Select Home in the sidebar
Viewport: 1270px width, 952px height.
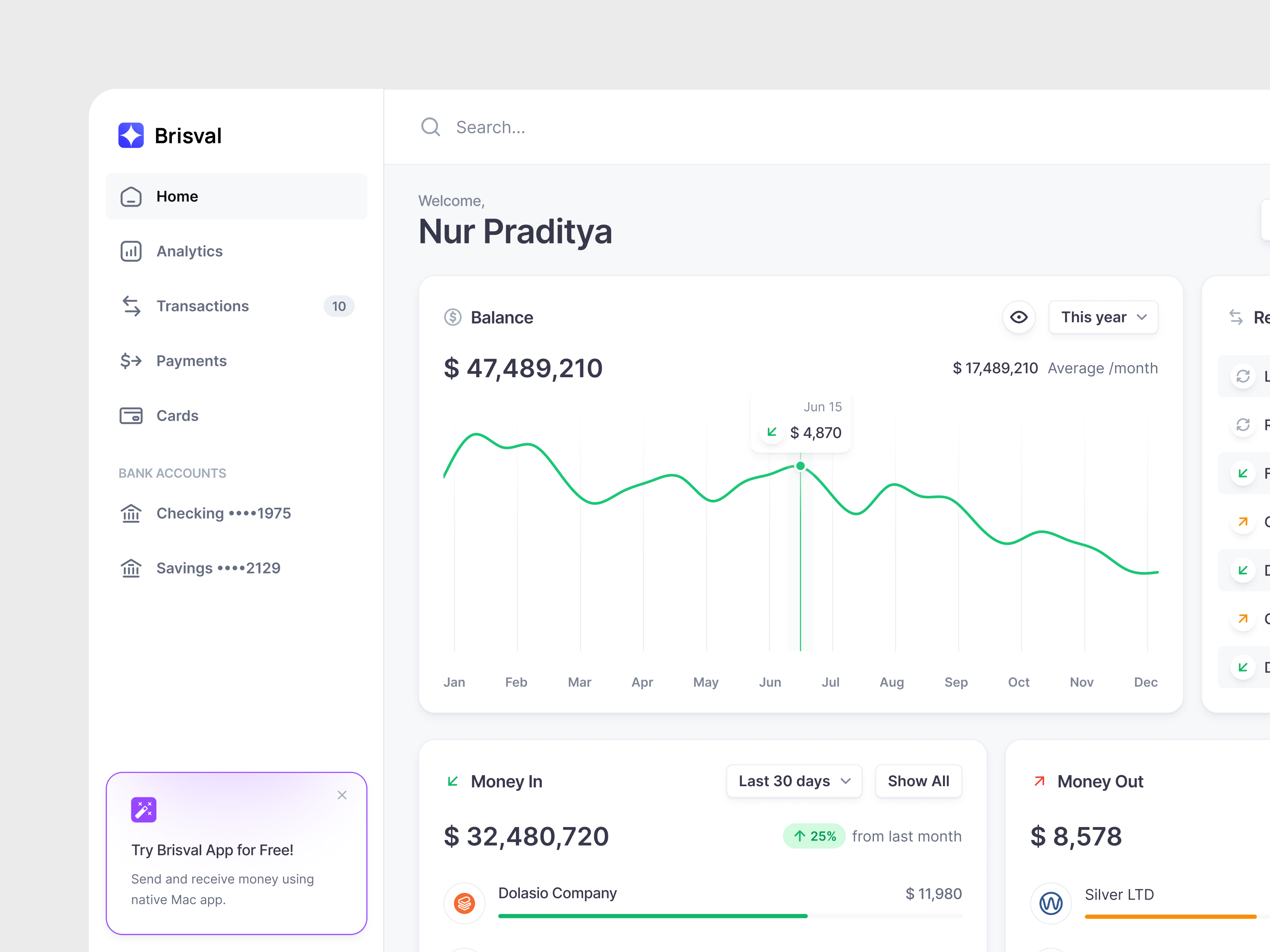tap(177, 196)
